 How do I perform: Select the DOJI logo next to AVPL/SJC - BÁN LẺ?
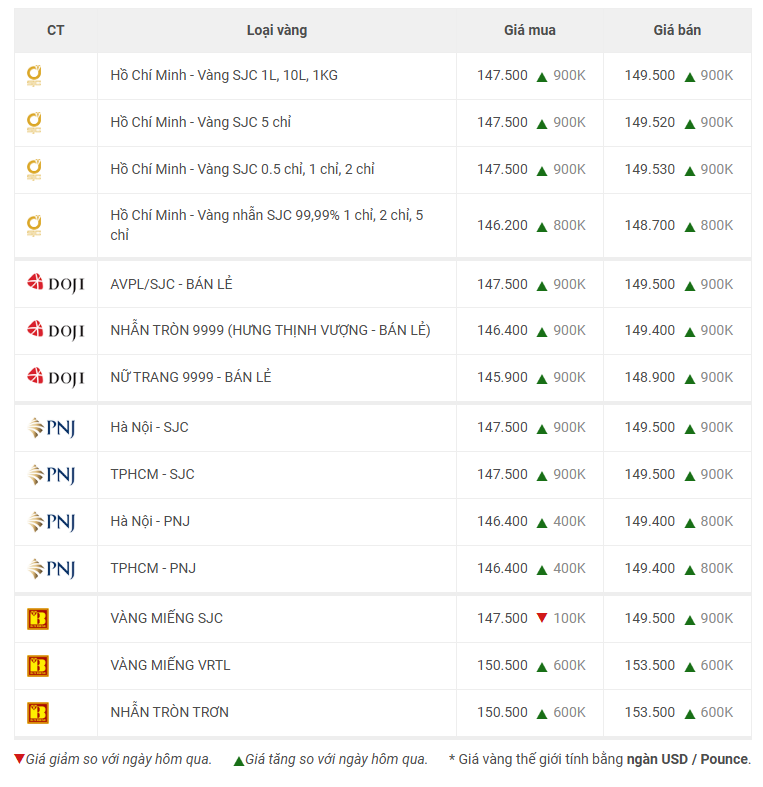(x=55, y=284)
